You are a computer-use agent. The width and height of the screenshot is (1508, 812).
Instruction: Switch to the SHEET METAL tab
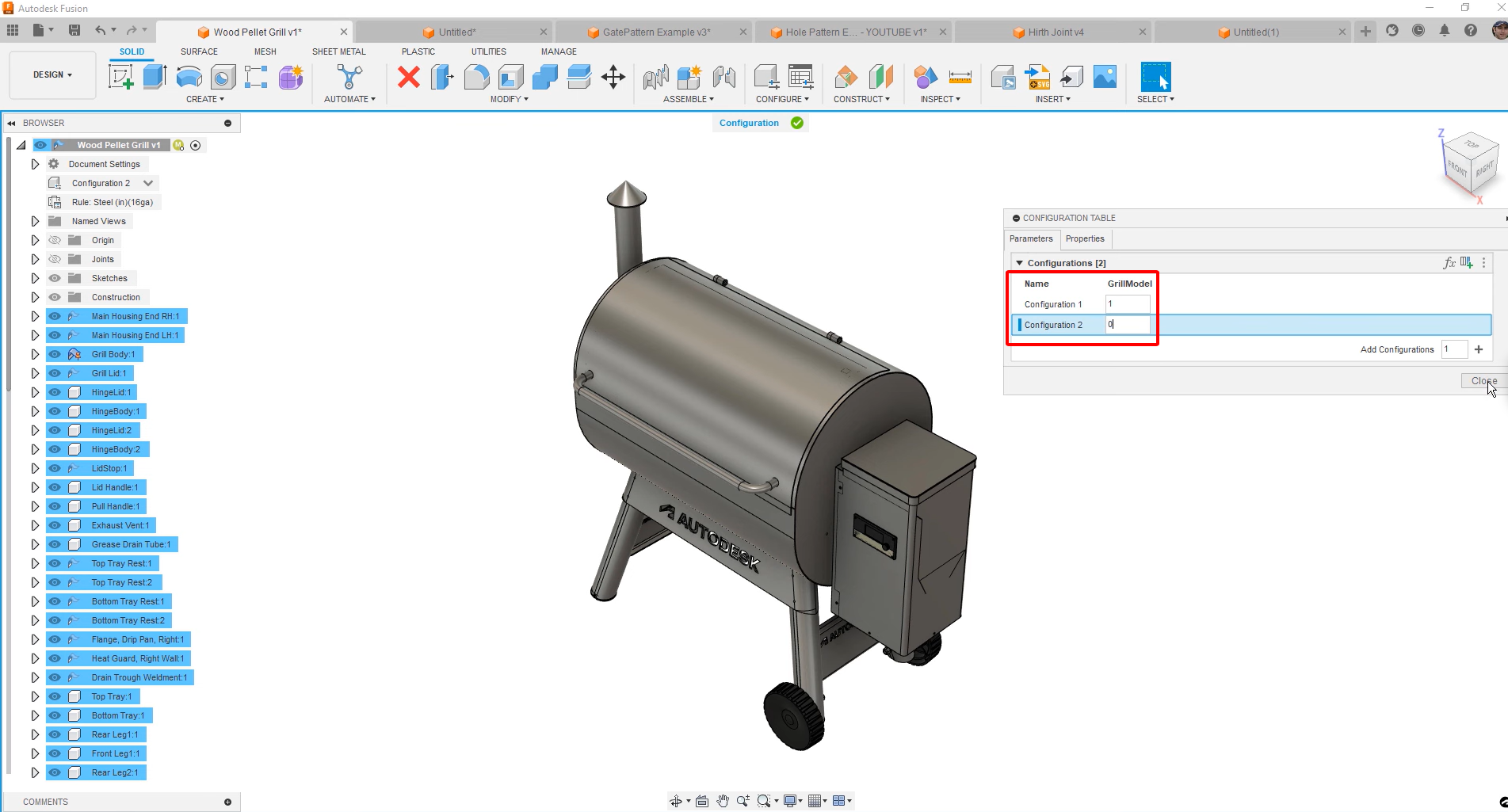[x=339, y=51]
